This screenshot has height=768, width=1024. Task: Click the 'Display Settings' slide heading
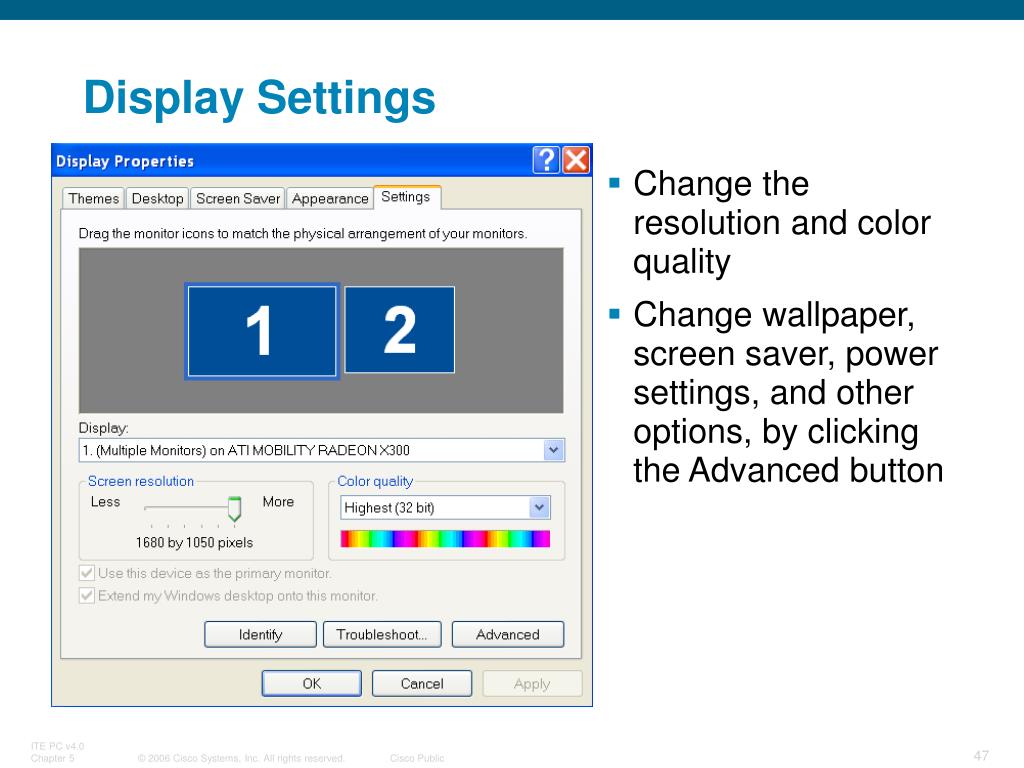[x=259, y=98]
